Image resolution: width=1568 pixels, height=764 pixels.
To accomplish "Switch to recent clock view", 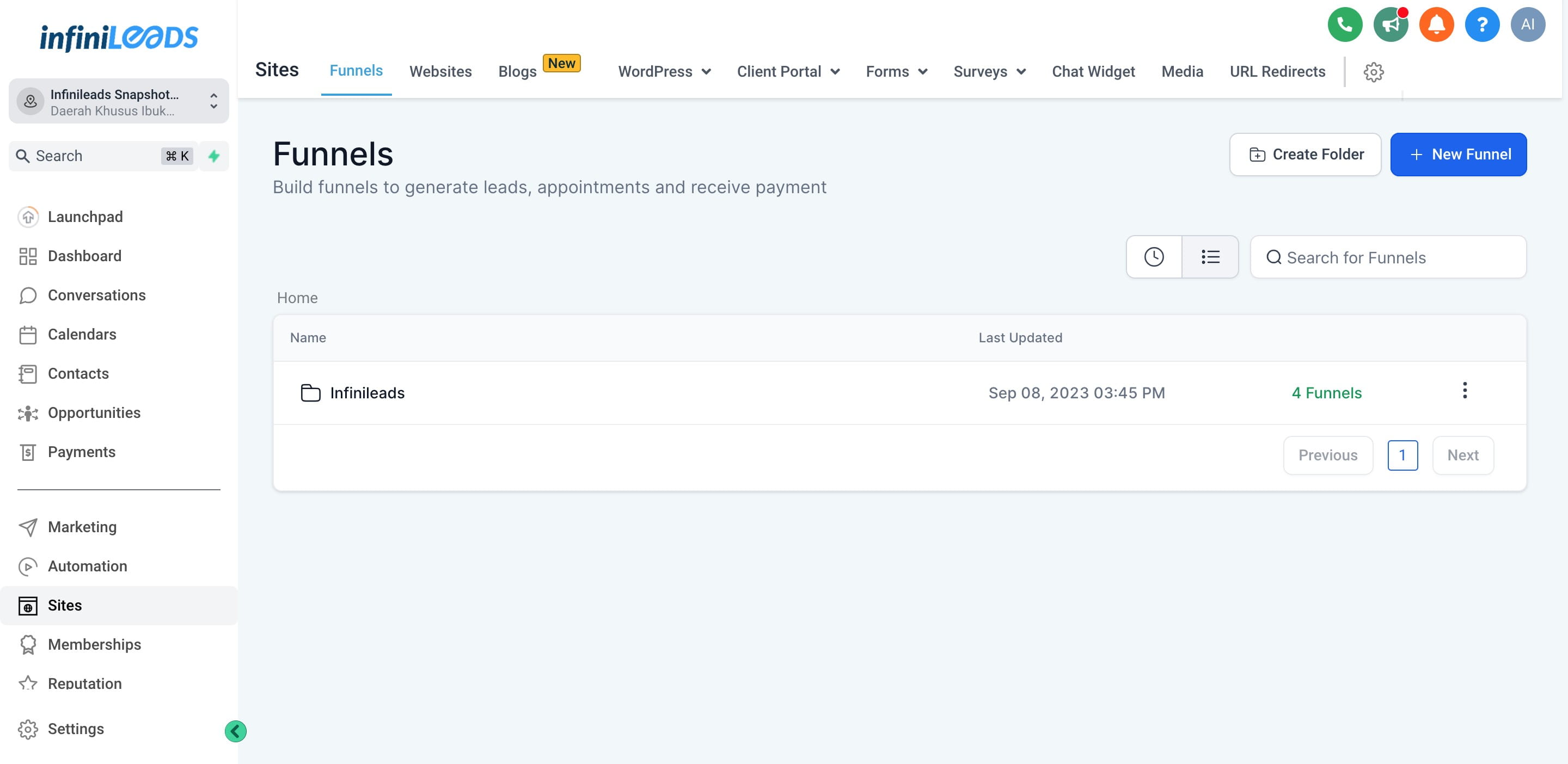I will click(x=1154, y=257).
